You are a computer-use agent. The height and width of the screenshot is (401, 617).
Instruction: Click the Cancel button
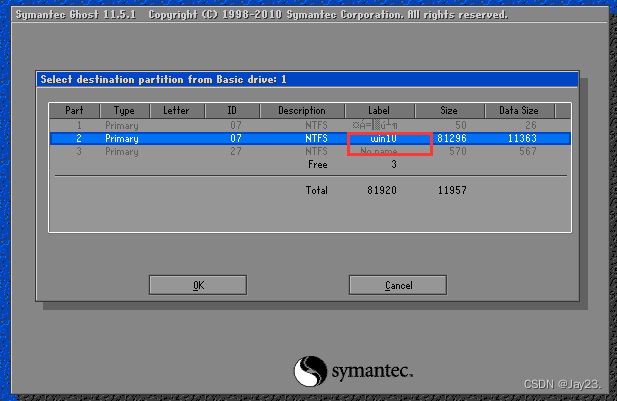tap(398, 285)
